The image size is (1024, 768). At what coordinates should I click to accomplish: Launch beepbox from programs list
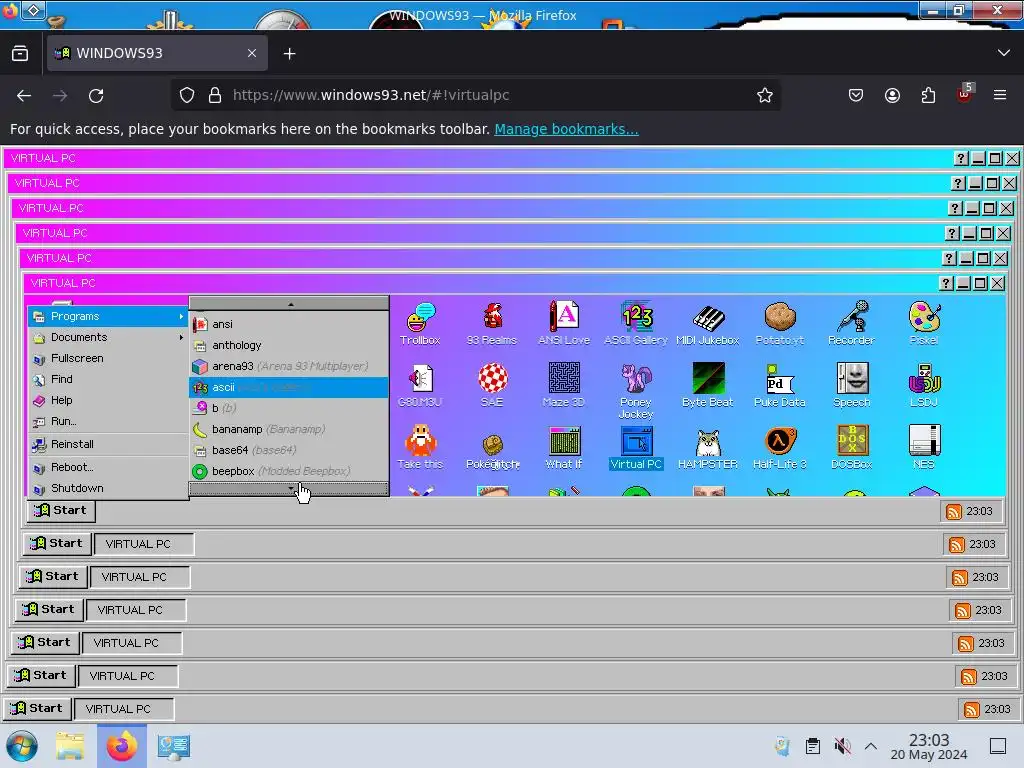[x=289, y=471]
